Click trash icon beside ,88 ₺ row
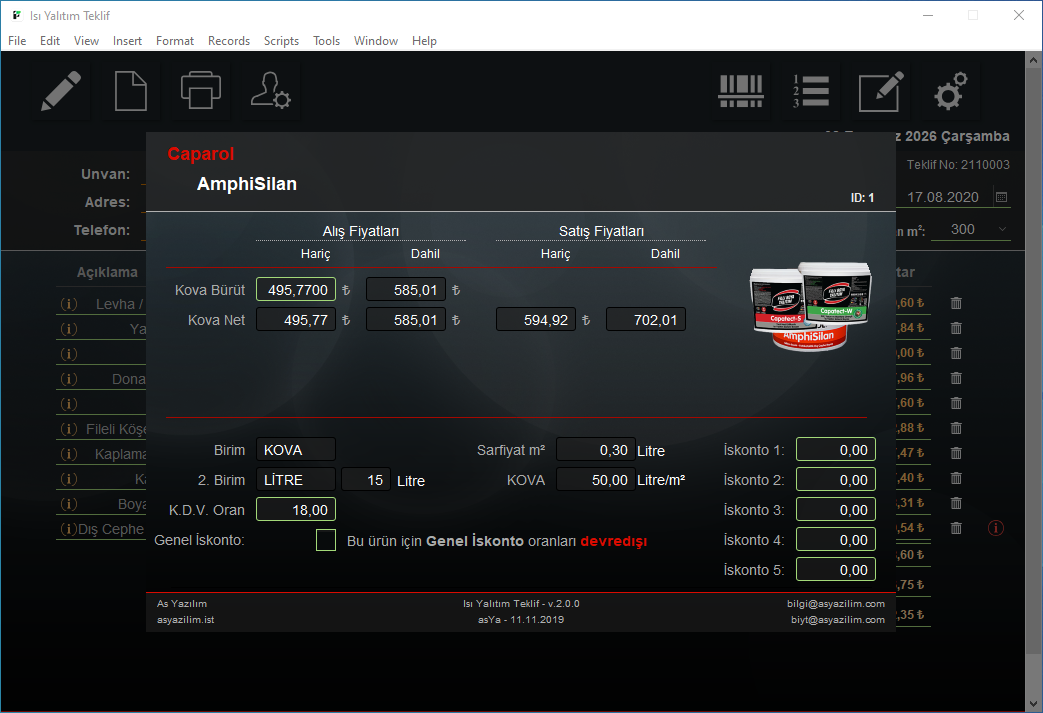1043x713 pixels. click(956, 428)
